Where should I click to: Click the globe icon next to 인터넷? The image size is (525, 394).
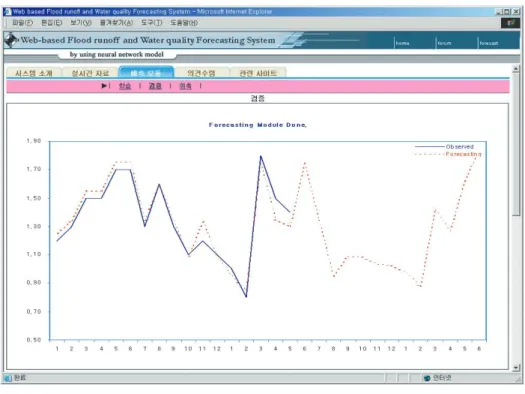(x=427, y=378)
